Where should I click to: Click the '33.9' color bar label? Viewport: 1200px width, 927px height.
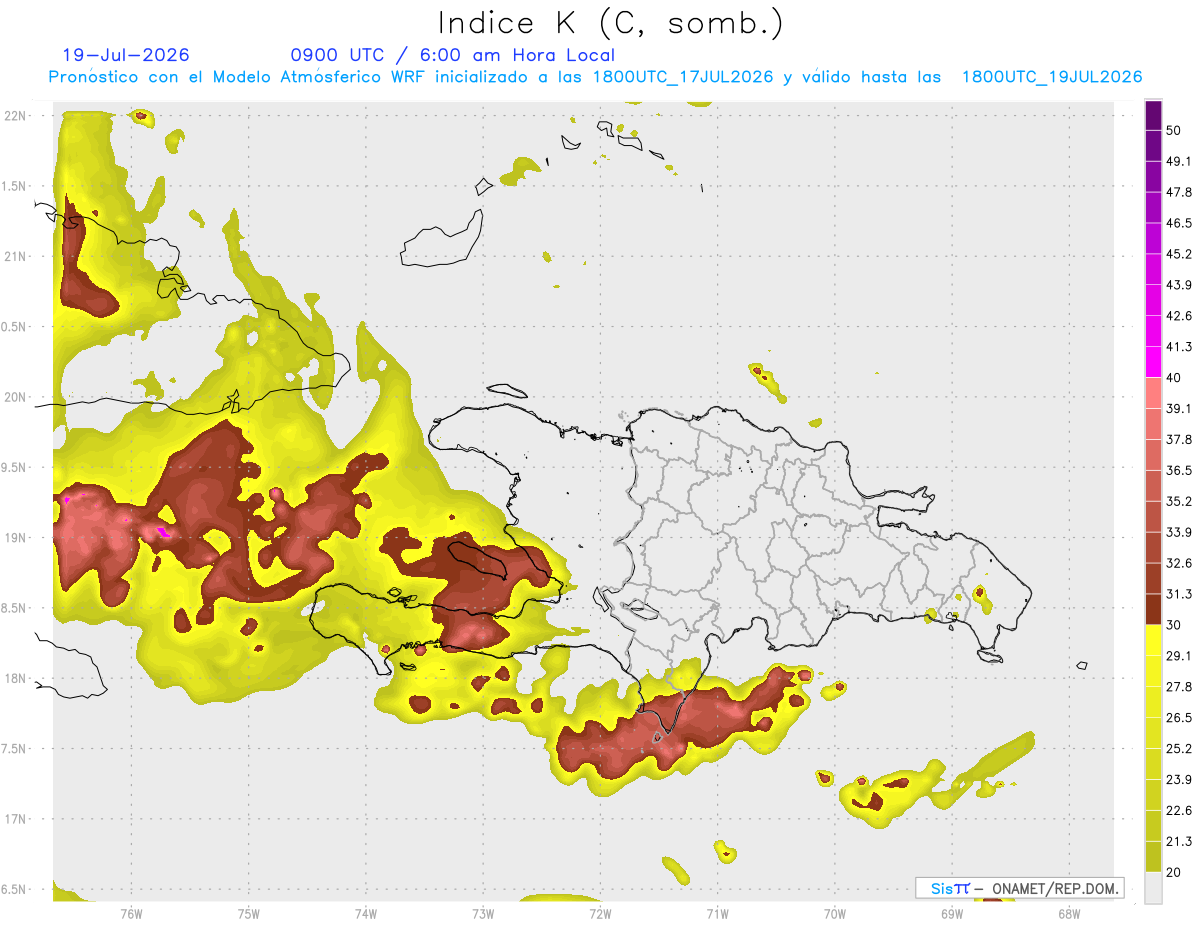pyautogui.click(x=1178, y=532)
